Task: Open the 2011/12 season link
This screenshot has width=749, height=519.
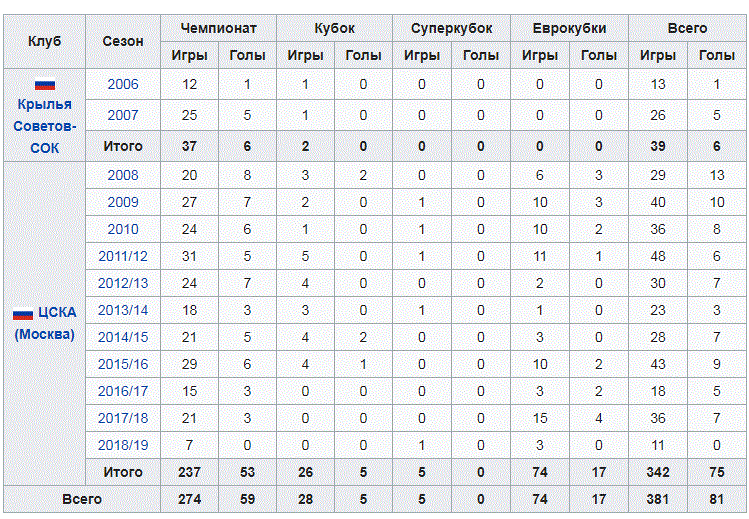Action: (x=123, y=256)
